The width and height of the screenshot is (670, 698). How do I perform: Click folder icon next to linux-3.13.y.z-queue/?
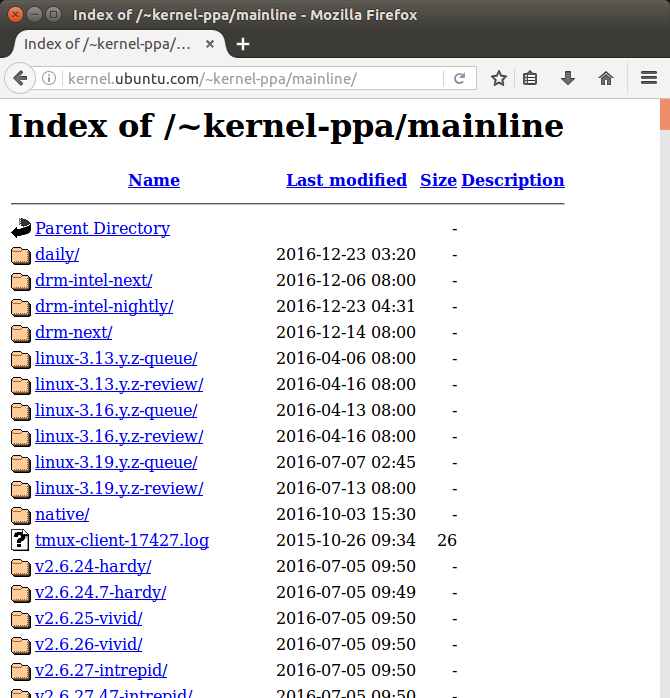pyautogui.click(x=21, y=359)
